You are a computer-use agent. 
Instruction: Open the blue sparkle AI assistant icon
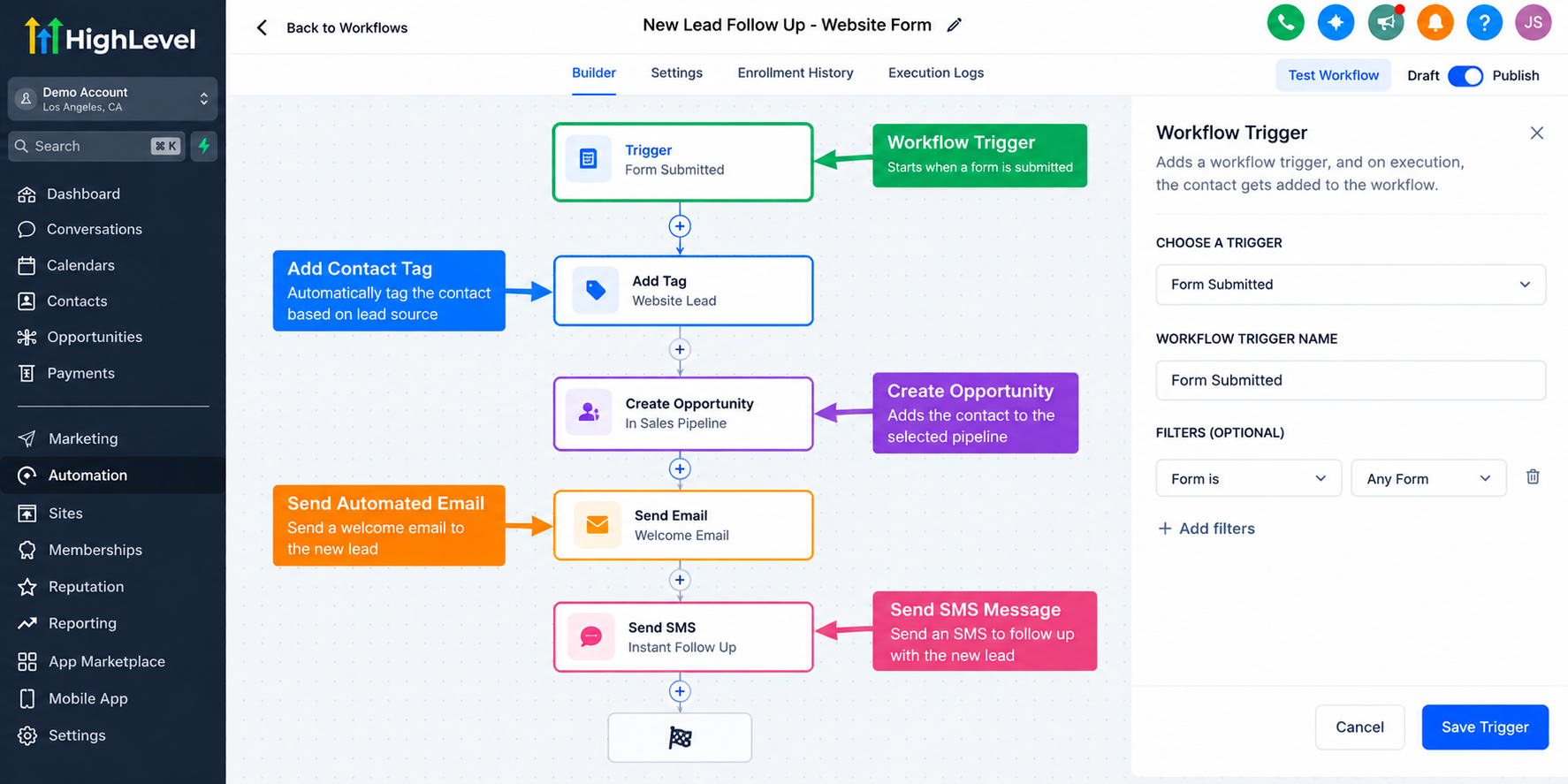(x=1336, y=22)
